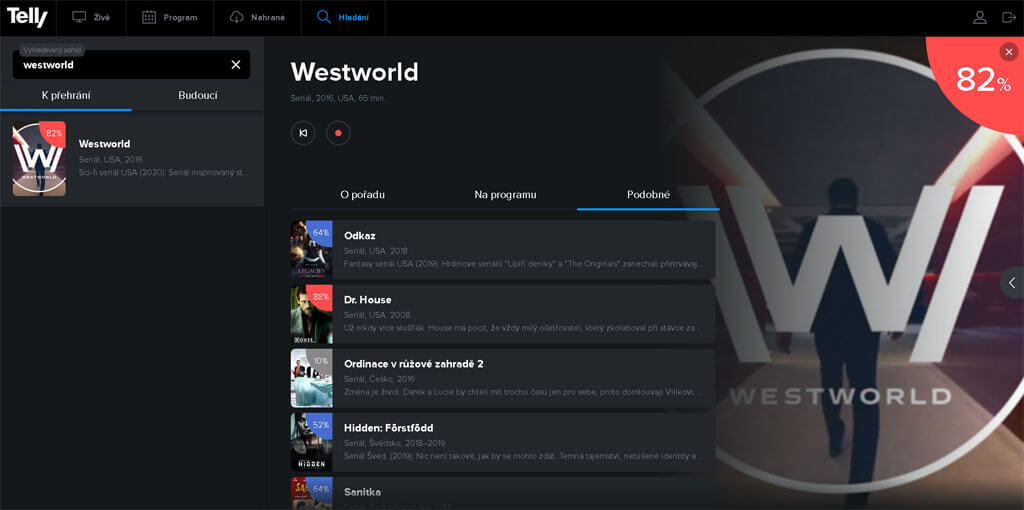Click the text Seriál, 2016, USA, 65 min
Viewport: 1024px width, 510px height.
(337, 99)
